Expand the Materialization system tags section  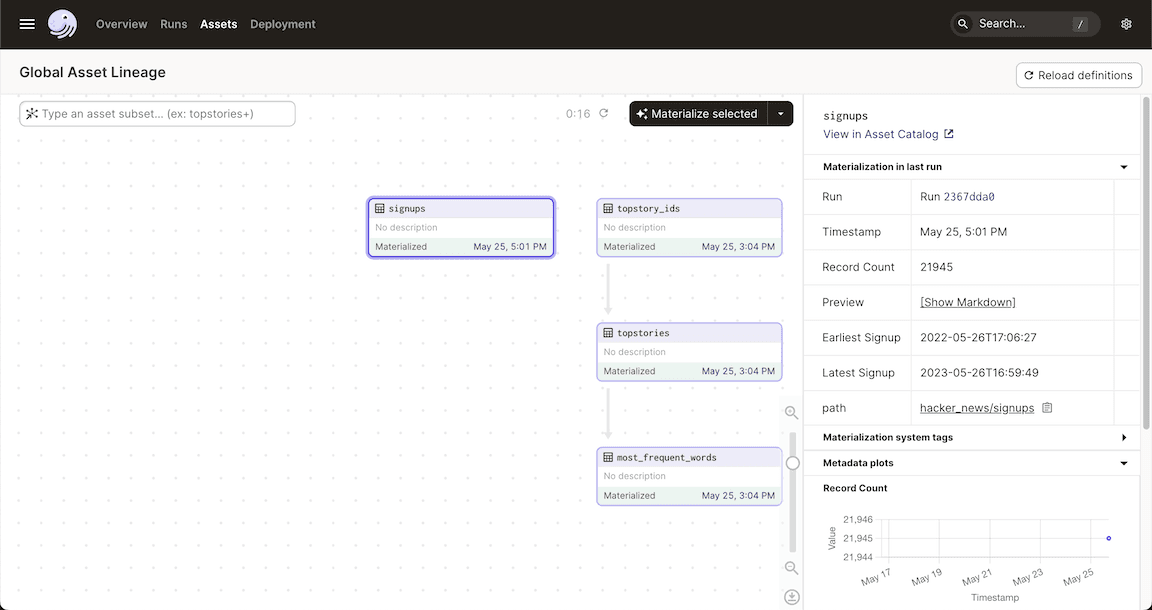point(1123,437)
